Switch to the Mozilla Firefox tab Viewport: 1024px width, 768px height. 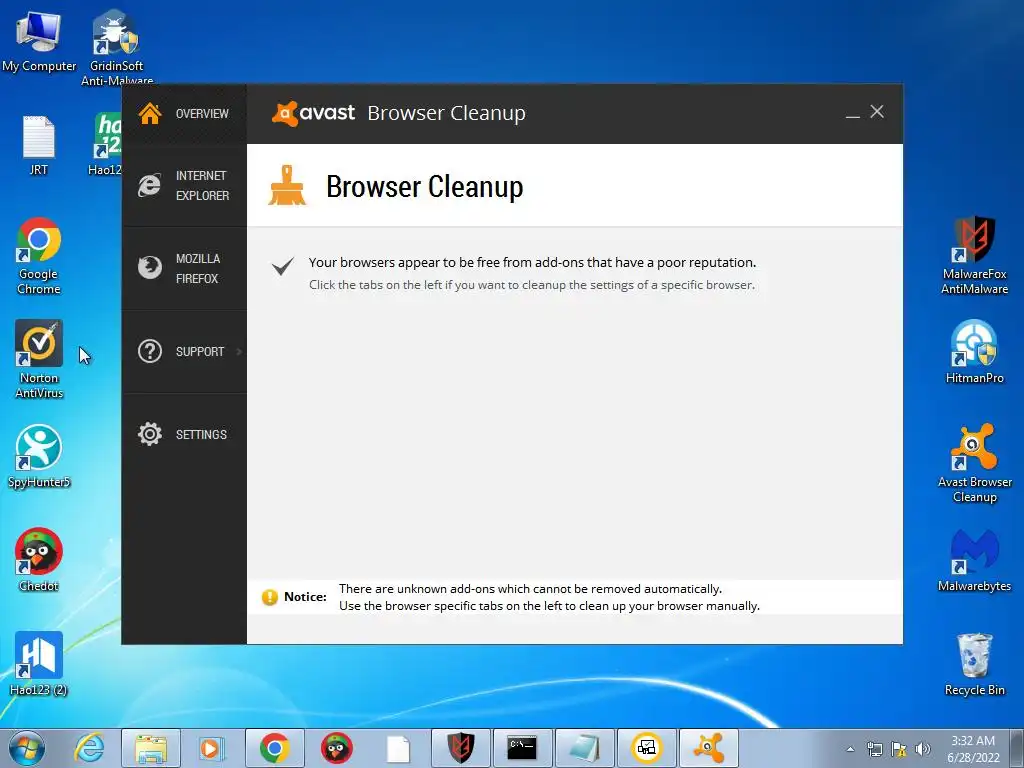[184, 268]
